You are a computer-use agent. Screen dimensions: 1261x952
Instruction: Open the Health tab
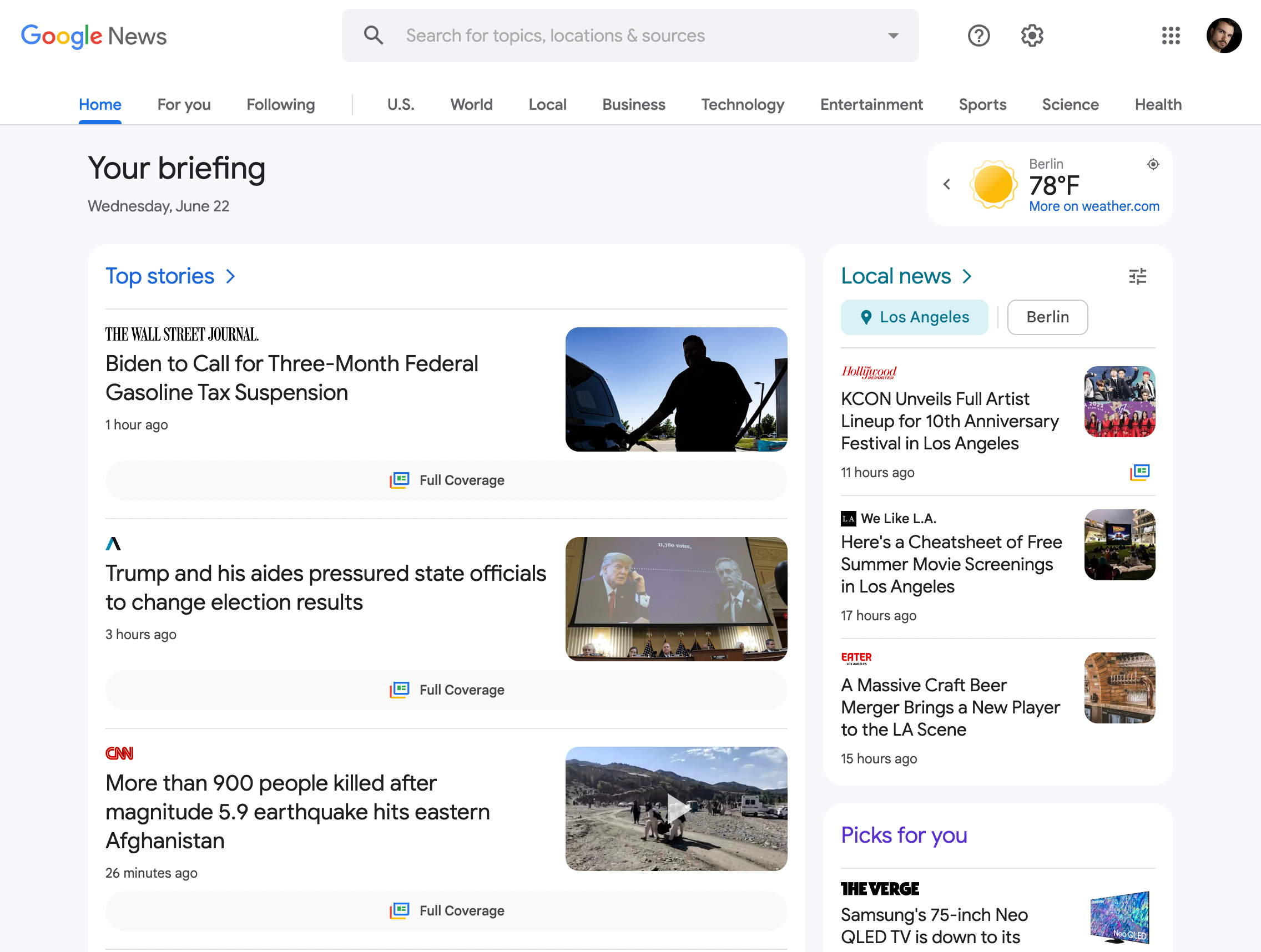1158,104
